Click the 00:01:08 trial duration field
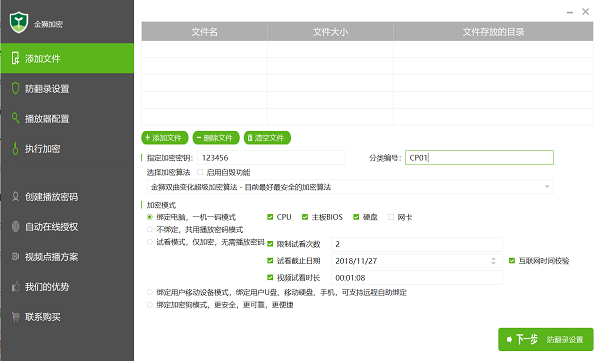600x361 pixels. point(417,278)
